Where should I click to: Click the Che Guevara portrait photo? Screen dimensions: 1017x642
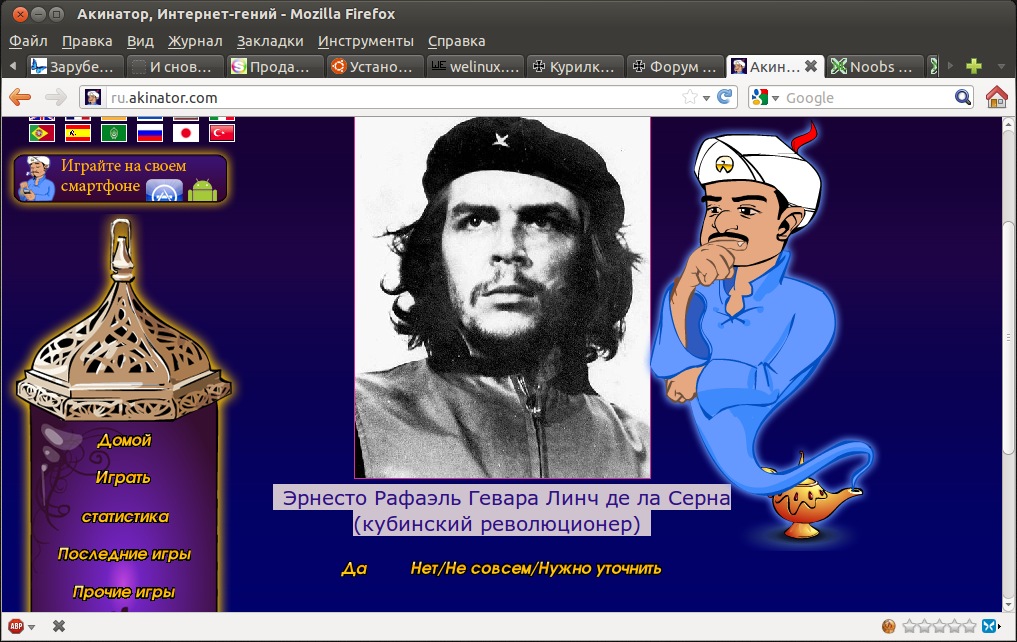coord(502,298)
